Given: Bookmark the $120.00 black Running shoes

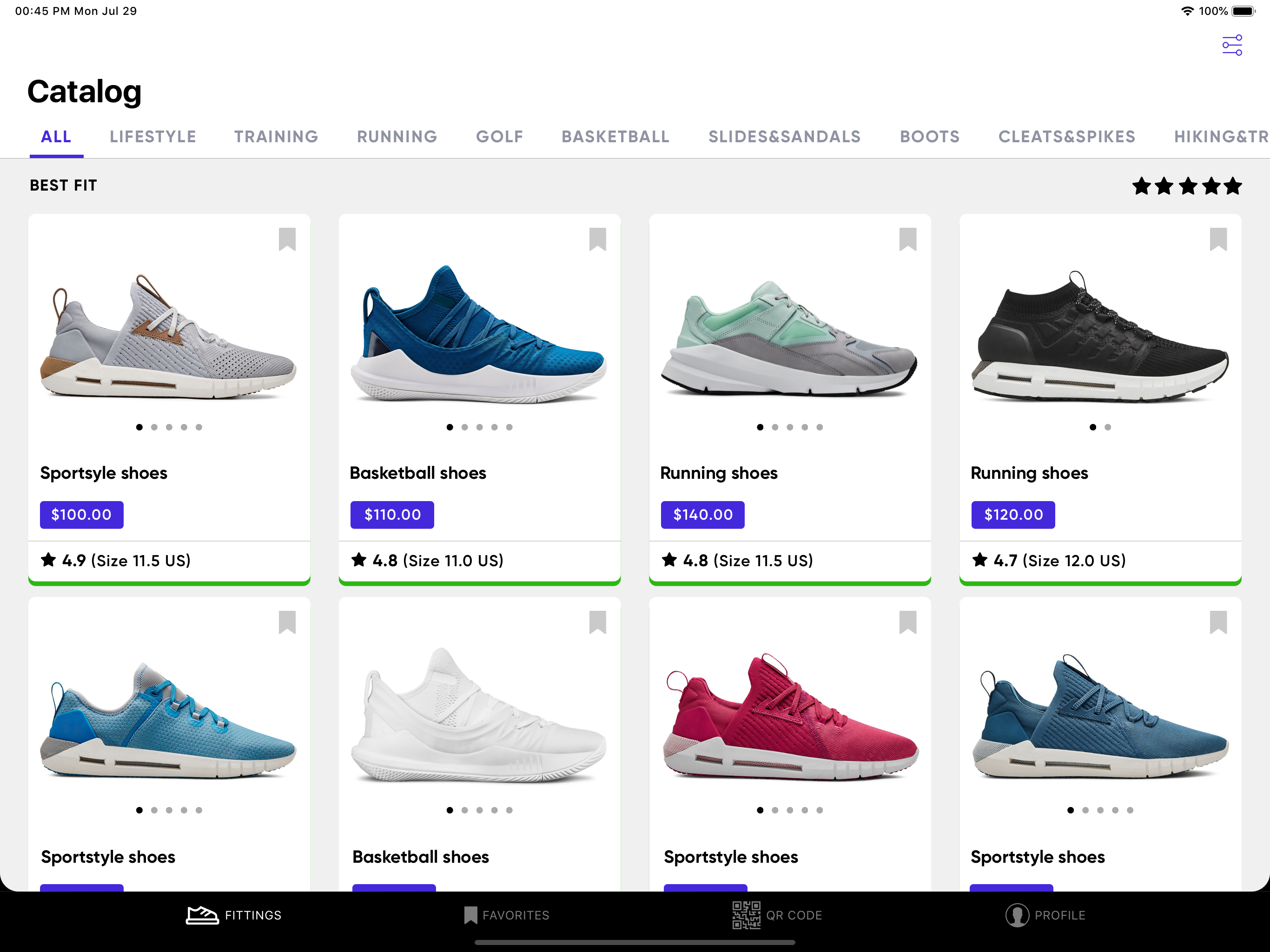Looking at the screenshot, I should click(1218, 239).
